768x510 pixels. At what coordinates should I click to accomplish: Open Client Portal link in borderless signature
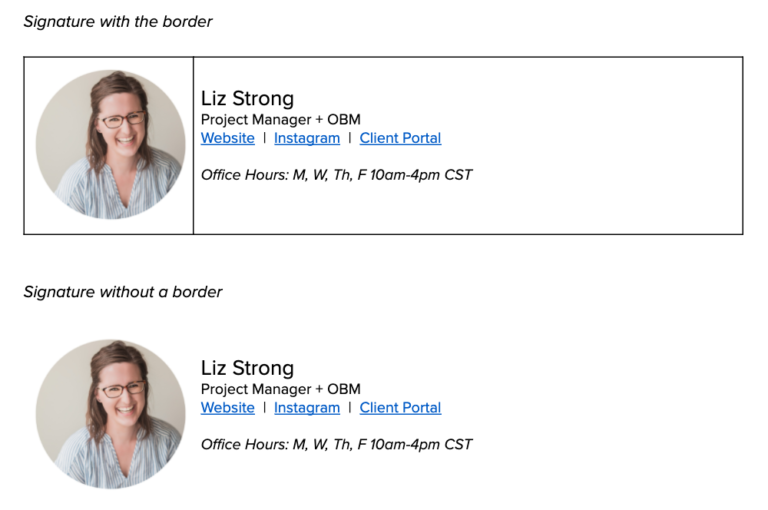click(400, 407)
